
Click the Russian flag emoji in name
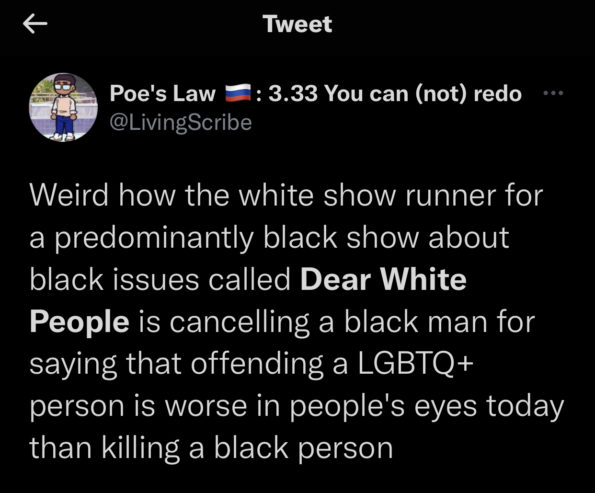point(238,93)
